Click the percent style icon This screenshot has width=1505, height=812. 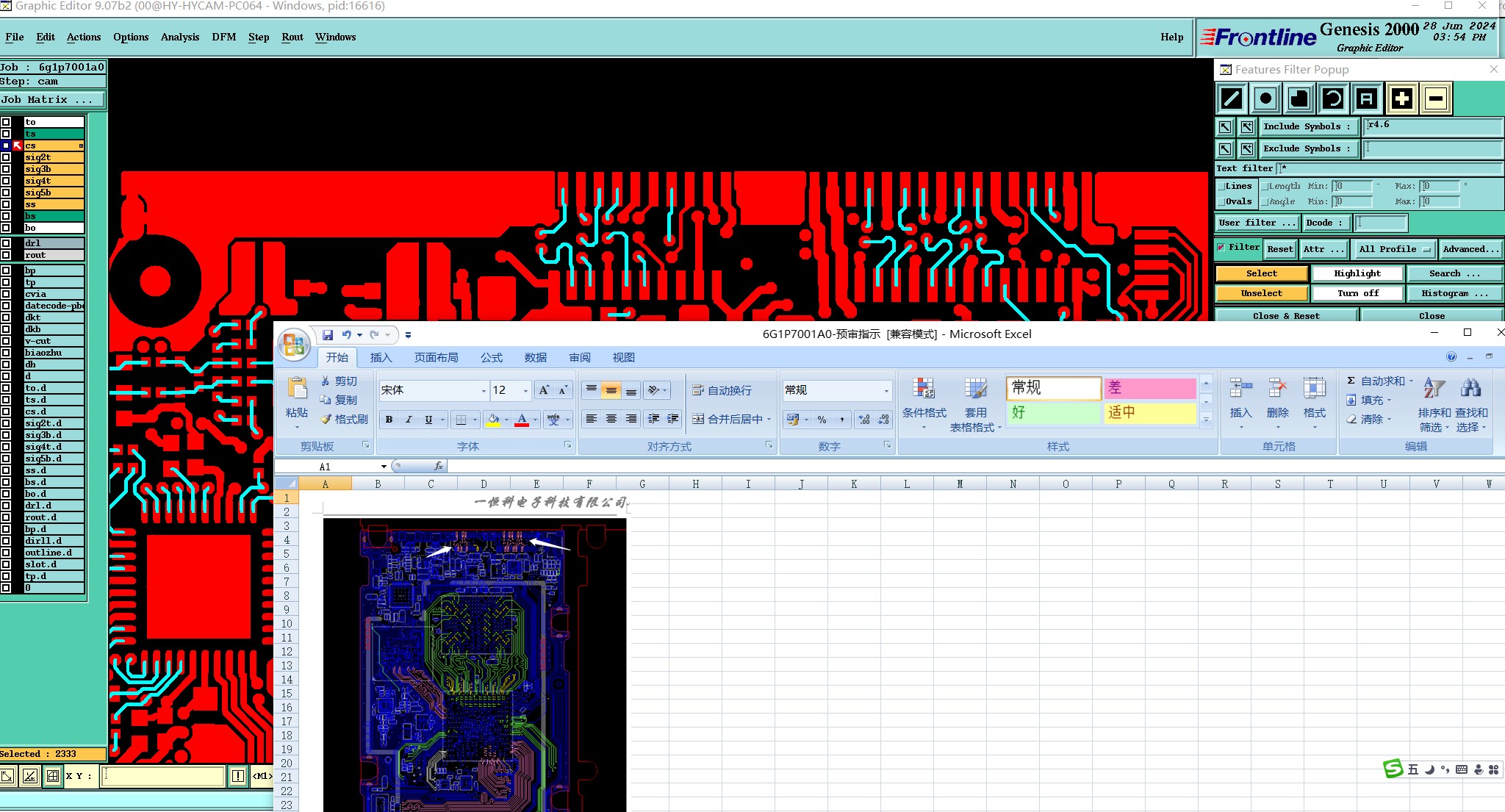822,420
